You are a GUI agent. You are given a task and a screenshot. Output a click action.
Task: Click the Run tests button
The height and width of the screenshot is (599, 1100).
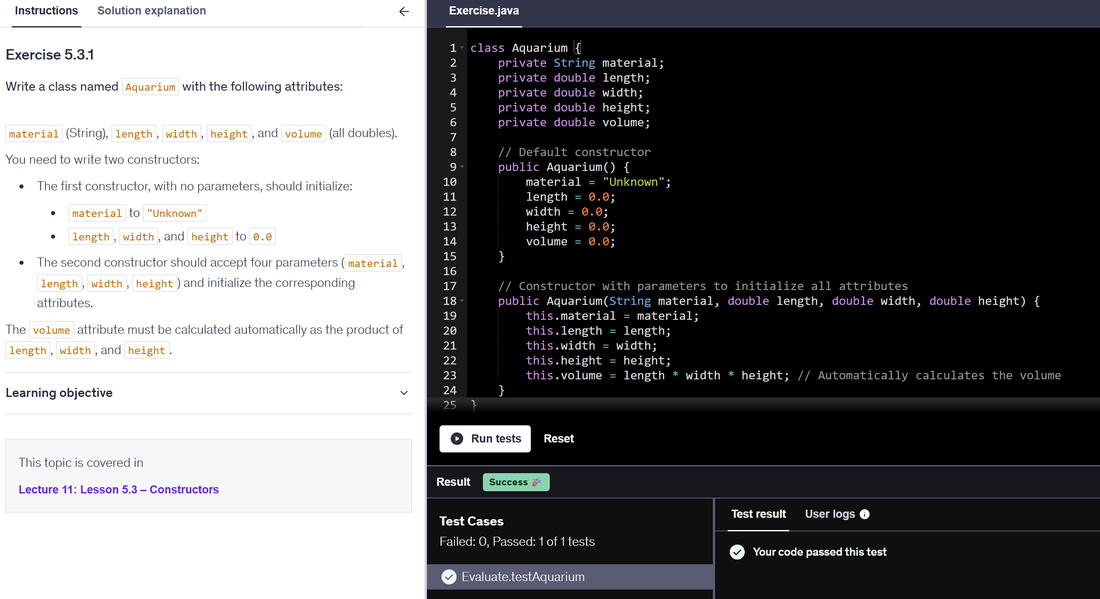click(485, 438)
